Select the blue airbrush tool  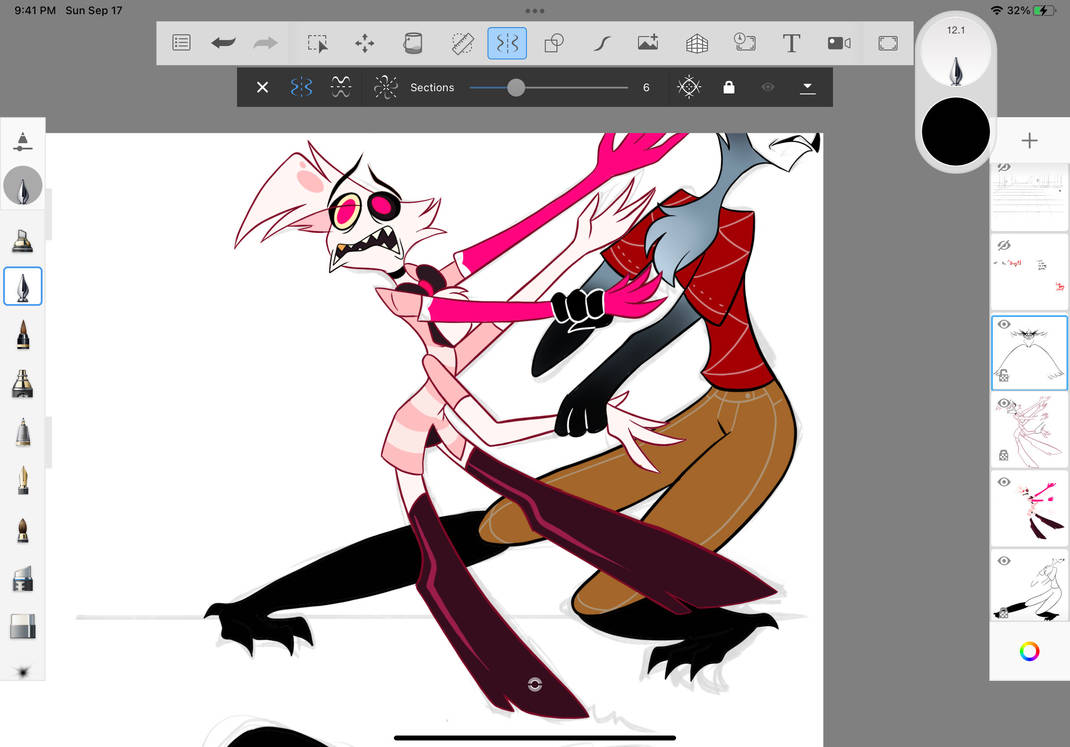tap(23, 578)
